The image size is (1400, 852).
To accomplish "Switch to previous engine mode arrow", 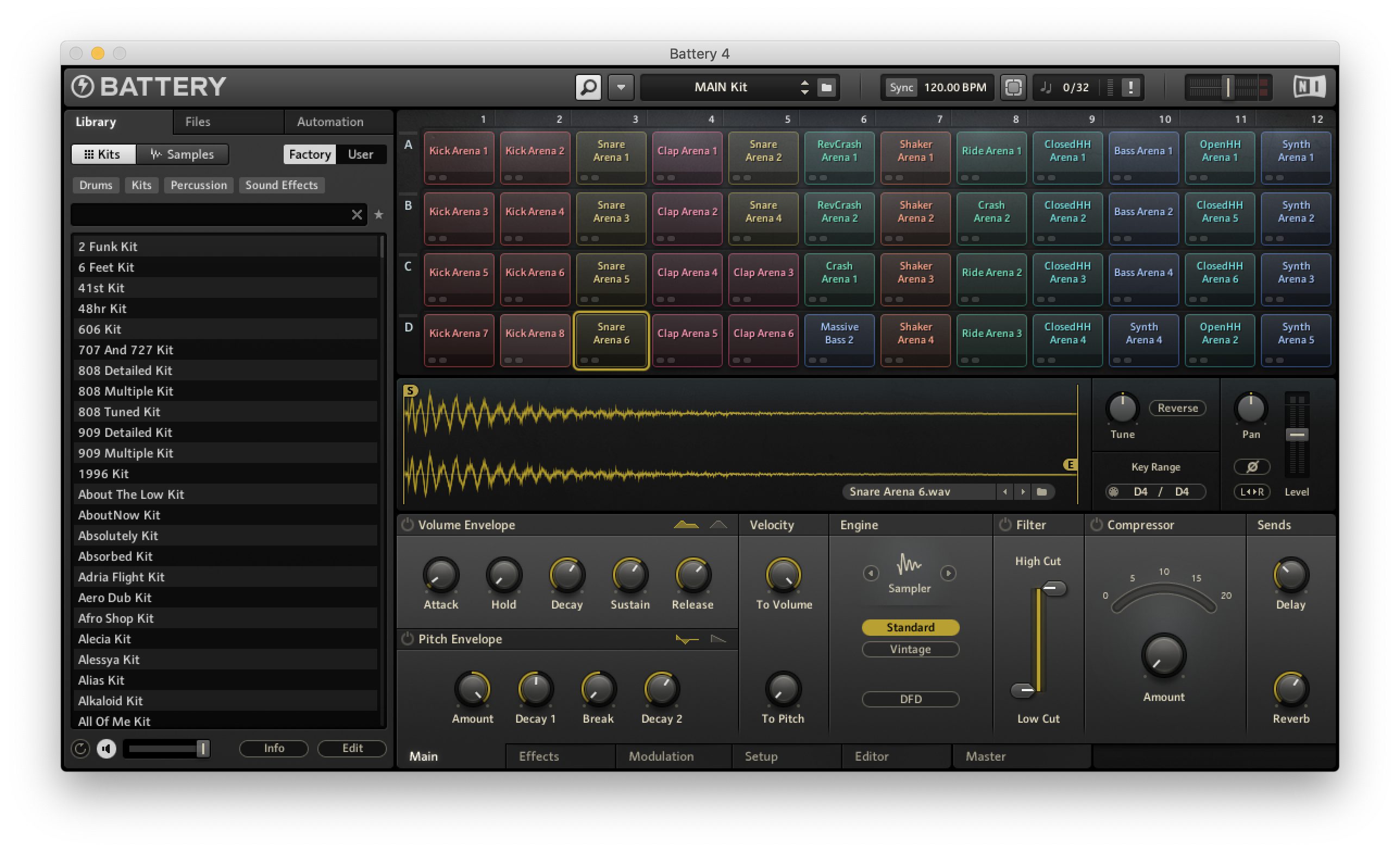I will [x=871, y=573].
